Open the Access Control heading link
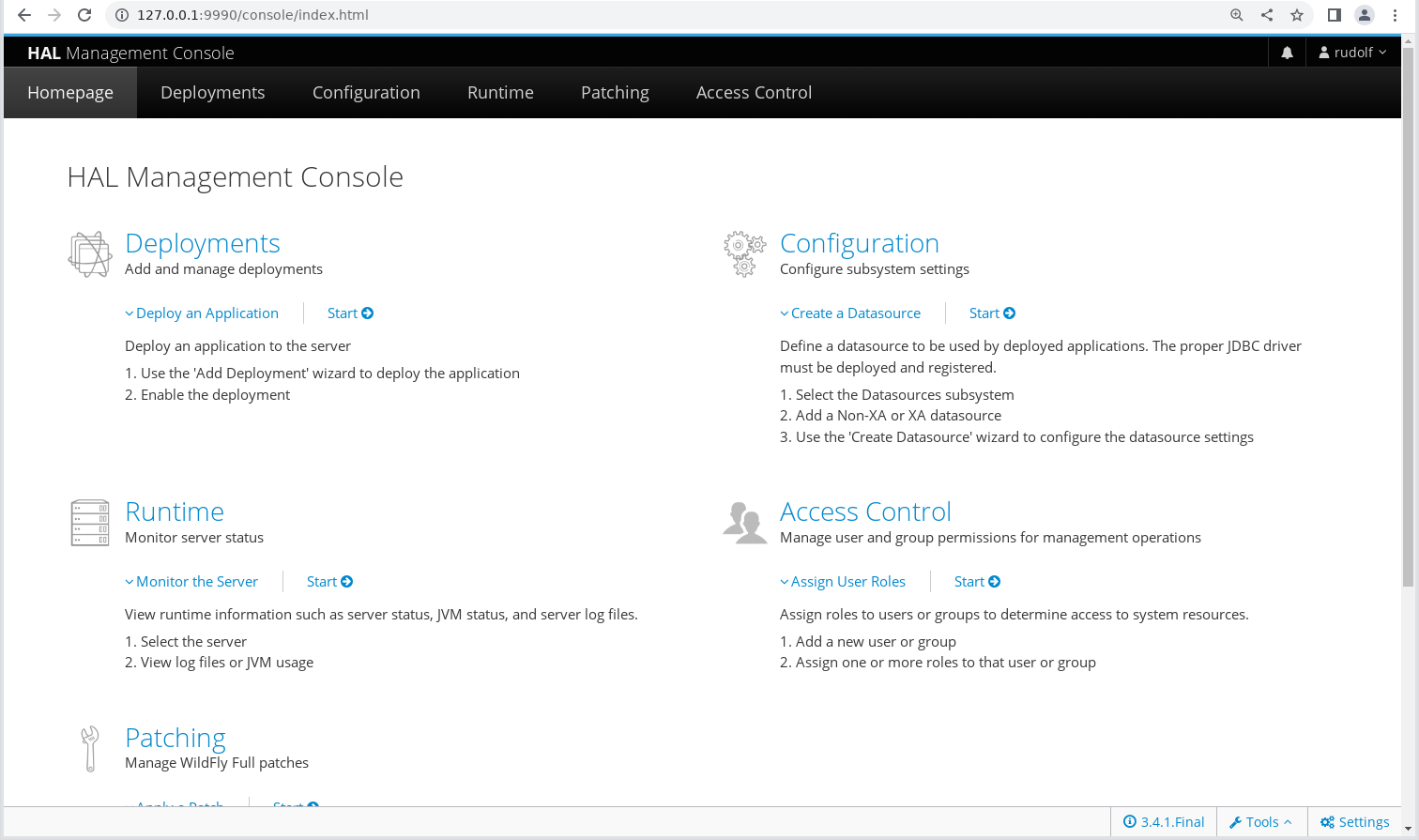This screenshot has height=840, width=1419. point(865,512)
